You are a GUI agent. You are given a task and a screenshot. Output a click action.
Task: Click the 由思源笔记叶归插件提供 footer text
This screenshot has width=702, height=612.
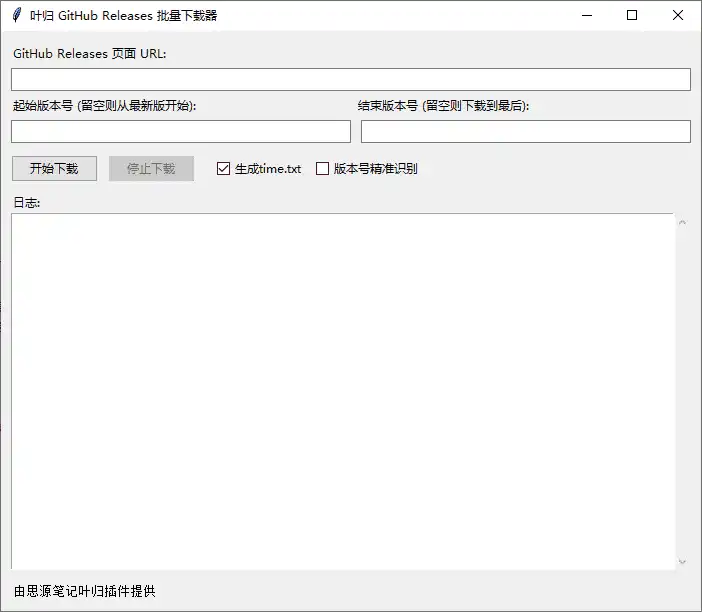click(x=85, y=591)
